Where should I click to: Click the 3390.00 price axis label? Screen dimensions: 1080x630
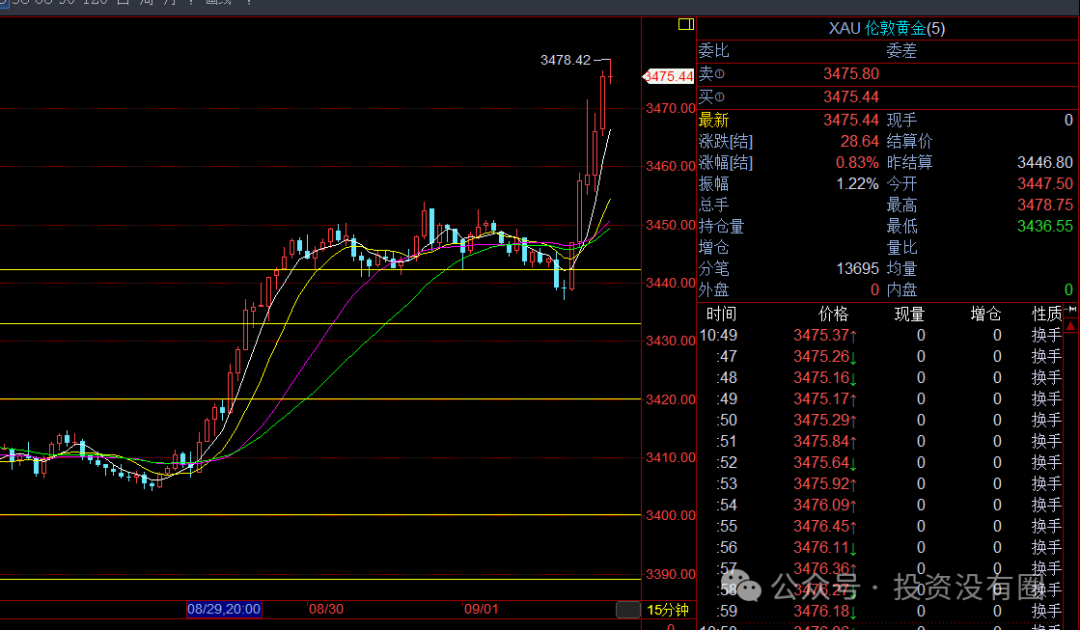click(670, 574)
